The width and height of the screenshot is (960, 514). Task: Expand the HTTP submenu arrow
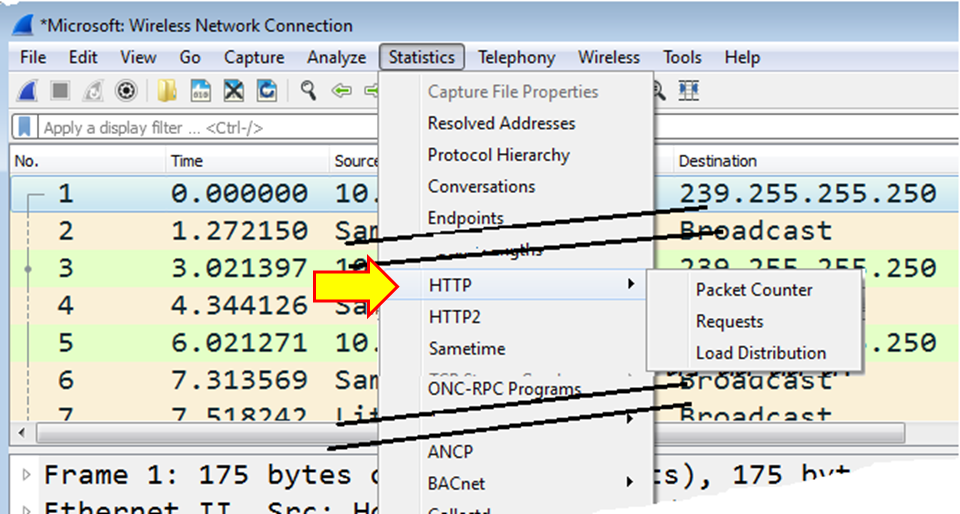tap(631, 284)
